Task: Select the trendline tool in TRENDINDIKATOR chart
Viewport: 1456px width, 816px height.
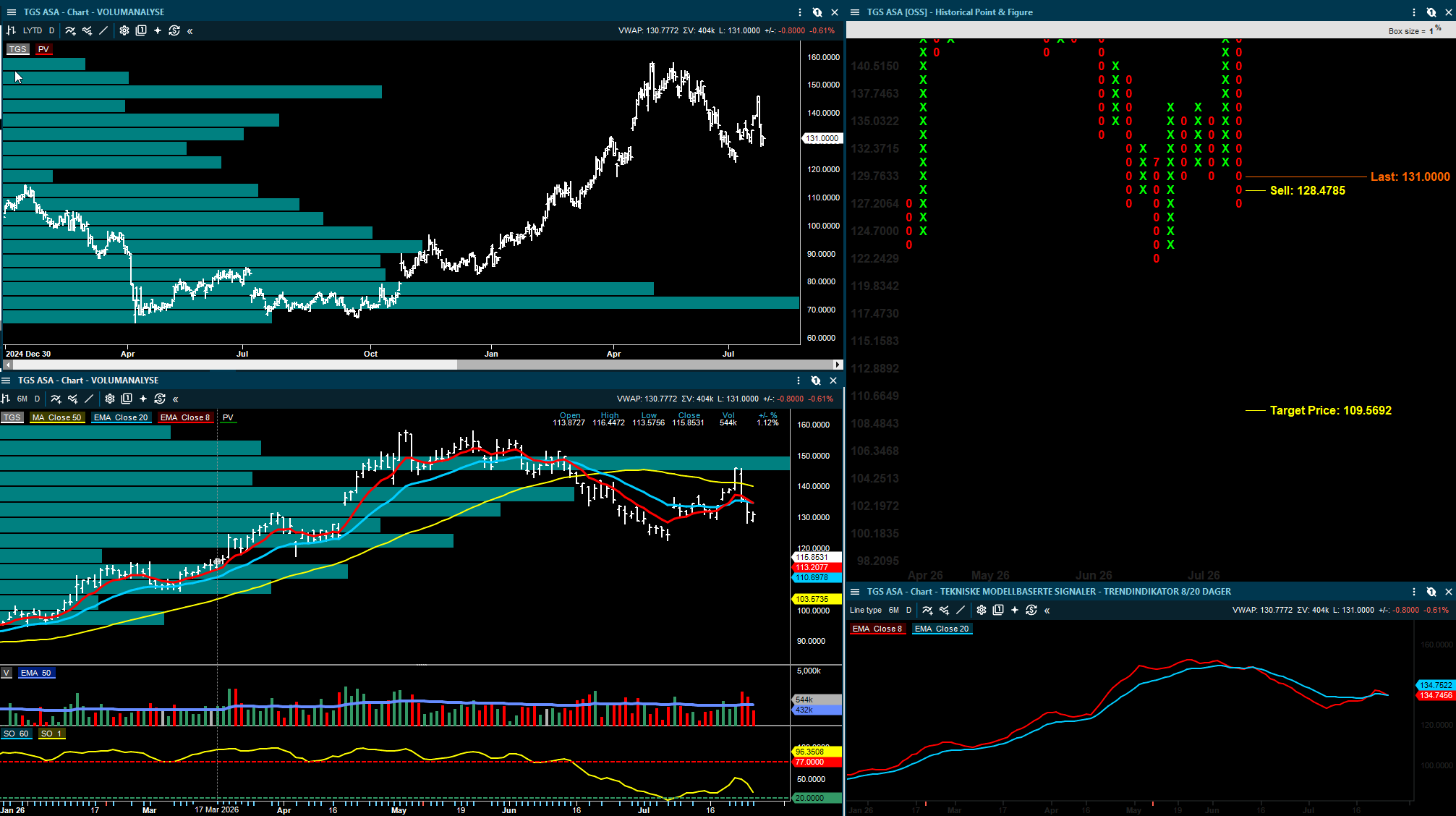Action: pyautogui.click(x=961, y=610)
